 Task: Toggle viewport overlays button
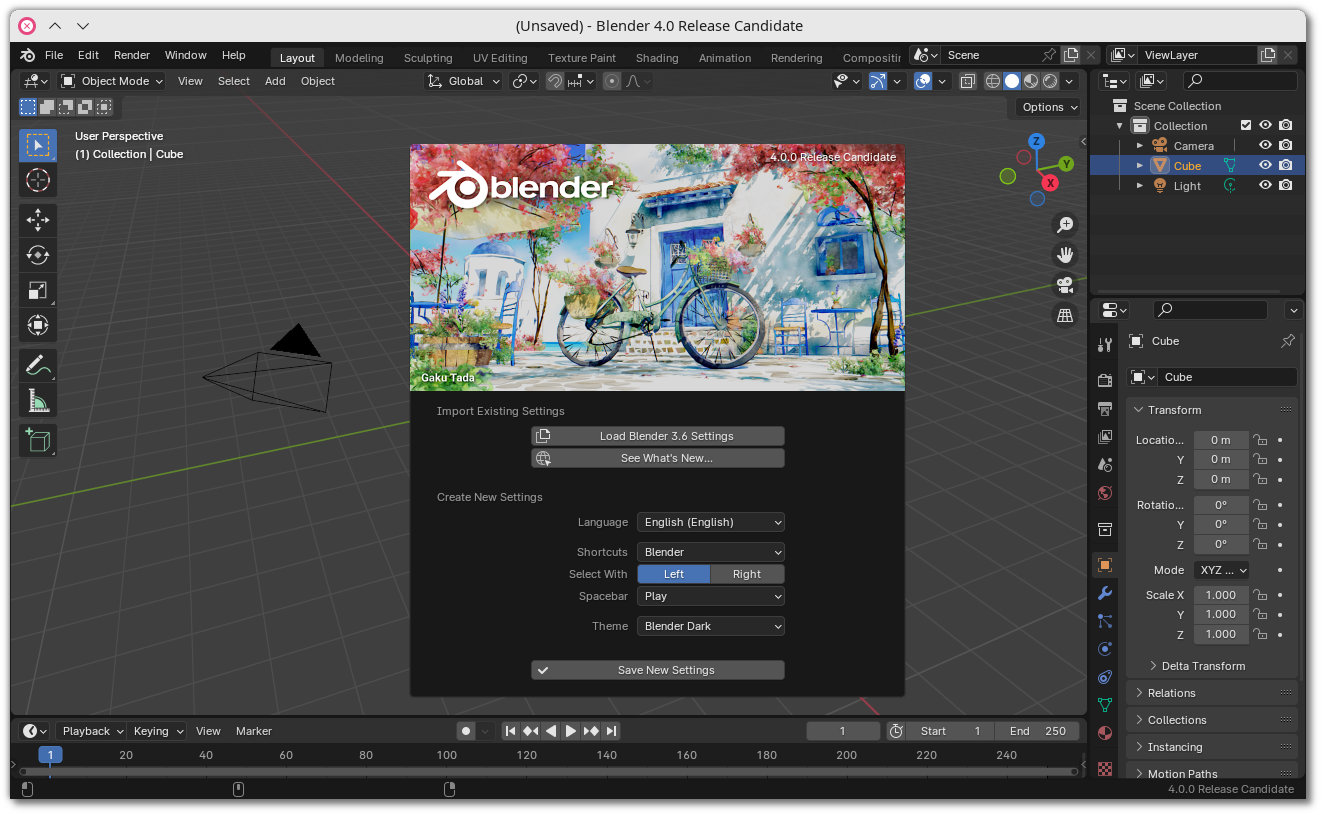pyautogui.click(x=923, y=81)
